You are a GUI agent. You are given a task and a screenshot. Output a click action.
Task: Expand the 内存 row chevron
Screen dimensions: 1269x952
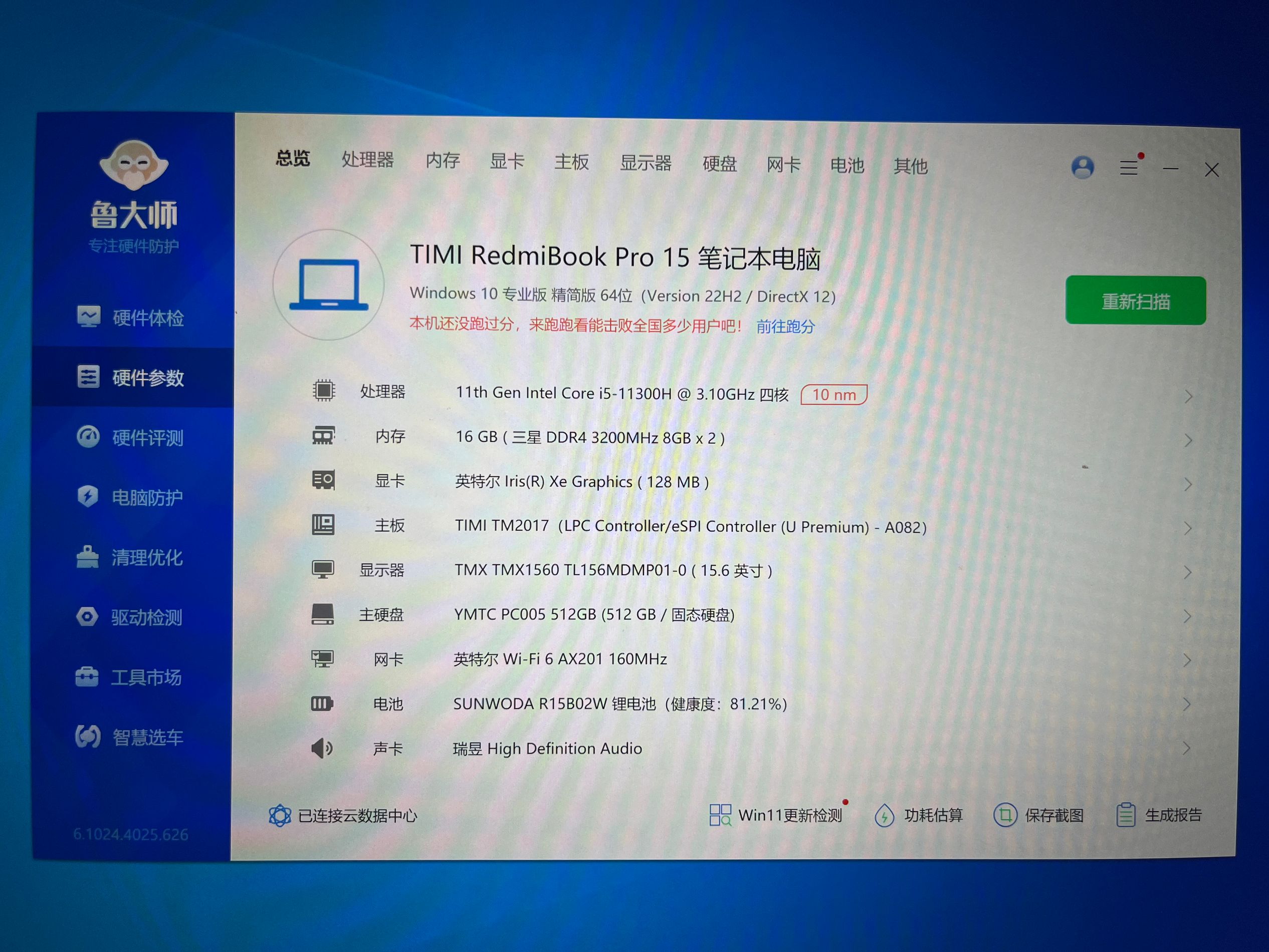tap(1189, 440)
